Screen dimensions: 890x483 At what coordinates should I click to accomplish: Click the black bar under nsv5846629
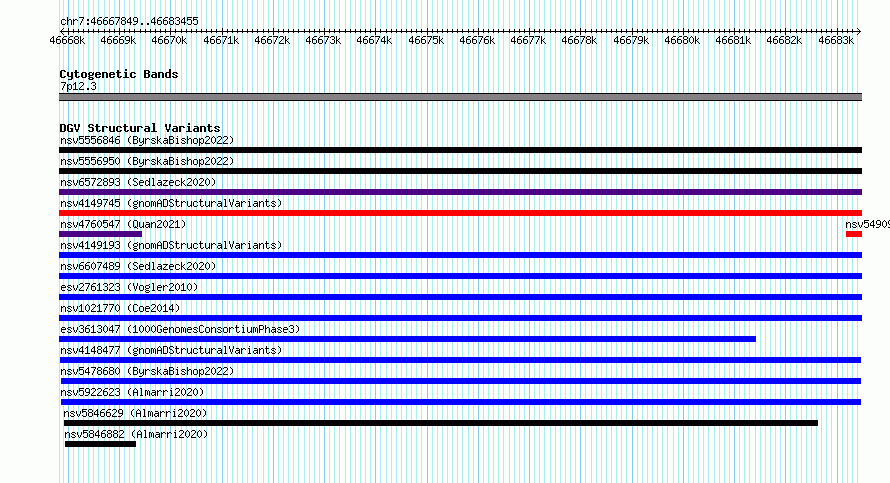tap(441, 423)
